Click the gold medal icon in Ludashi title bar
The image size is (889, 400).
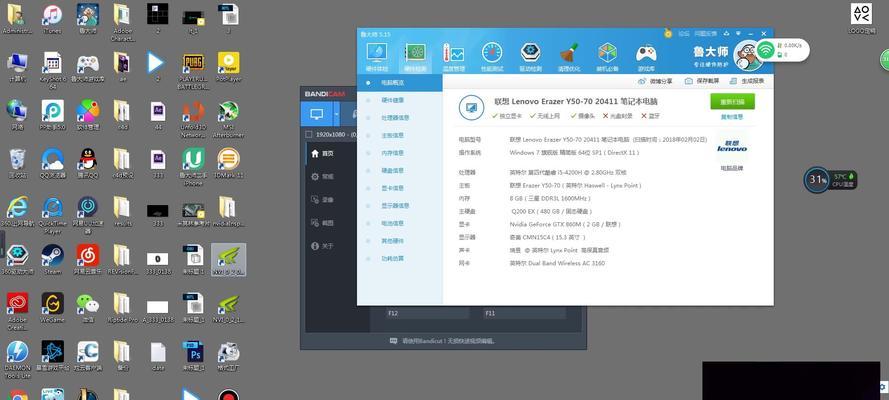pos(668,33)
